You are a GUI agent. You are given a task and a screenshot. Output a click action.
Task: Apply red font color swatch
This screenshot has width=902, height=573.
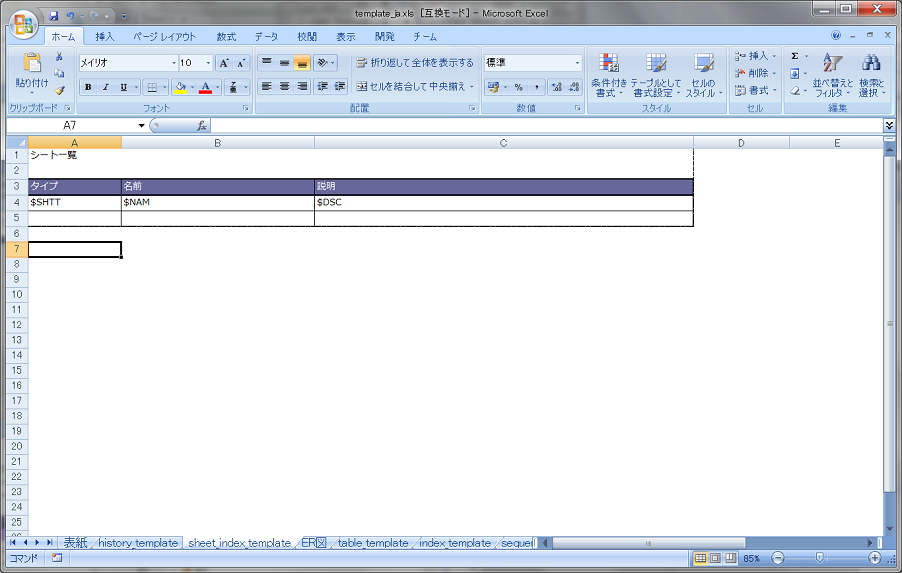point(205,87)
